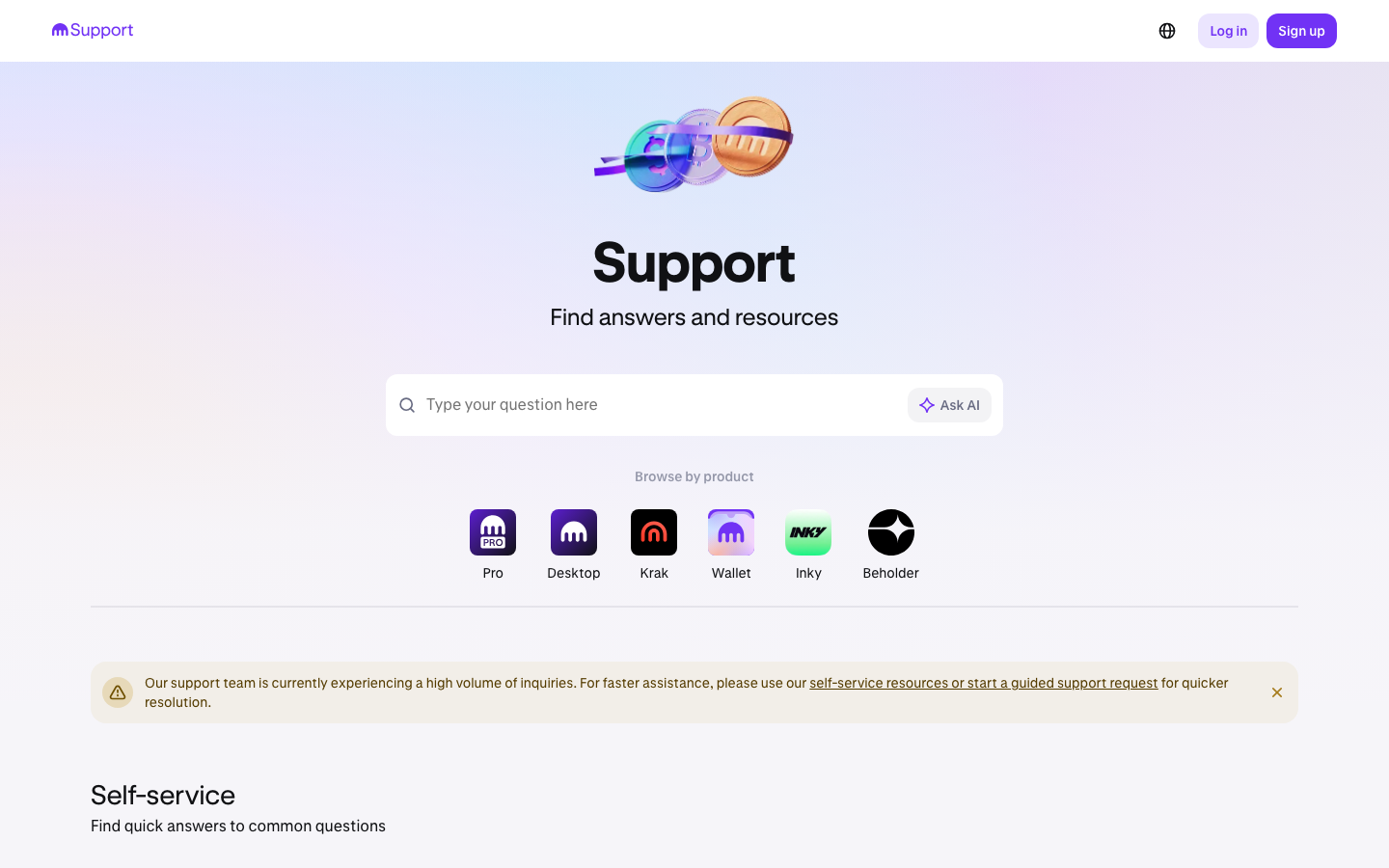Image resolution: width=1389 pixels, height=868 pixels.
Task: Click the coins hero illustration
Action: (694, 144)
